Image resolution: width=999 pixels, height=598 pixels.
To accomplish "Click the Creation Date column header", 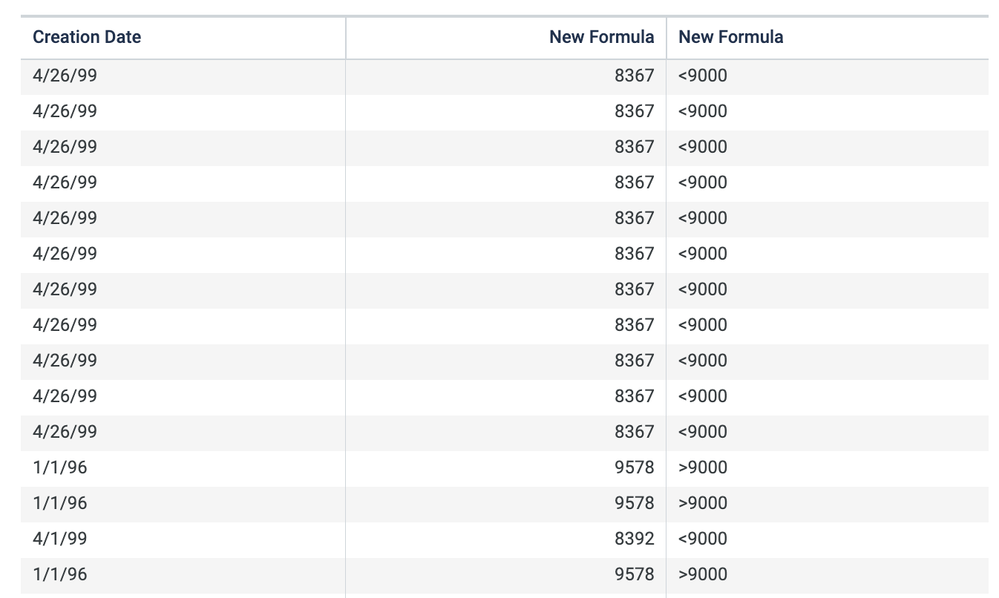I will [x=87, y=37].
